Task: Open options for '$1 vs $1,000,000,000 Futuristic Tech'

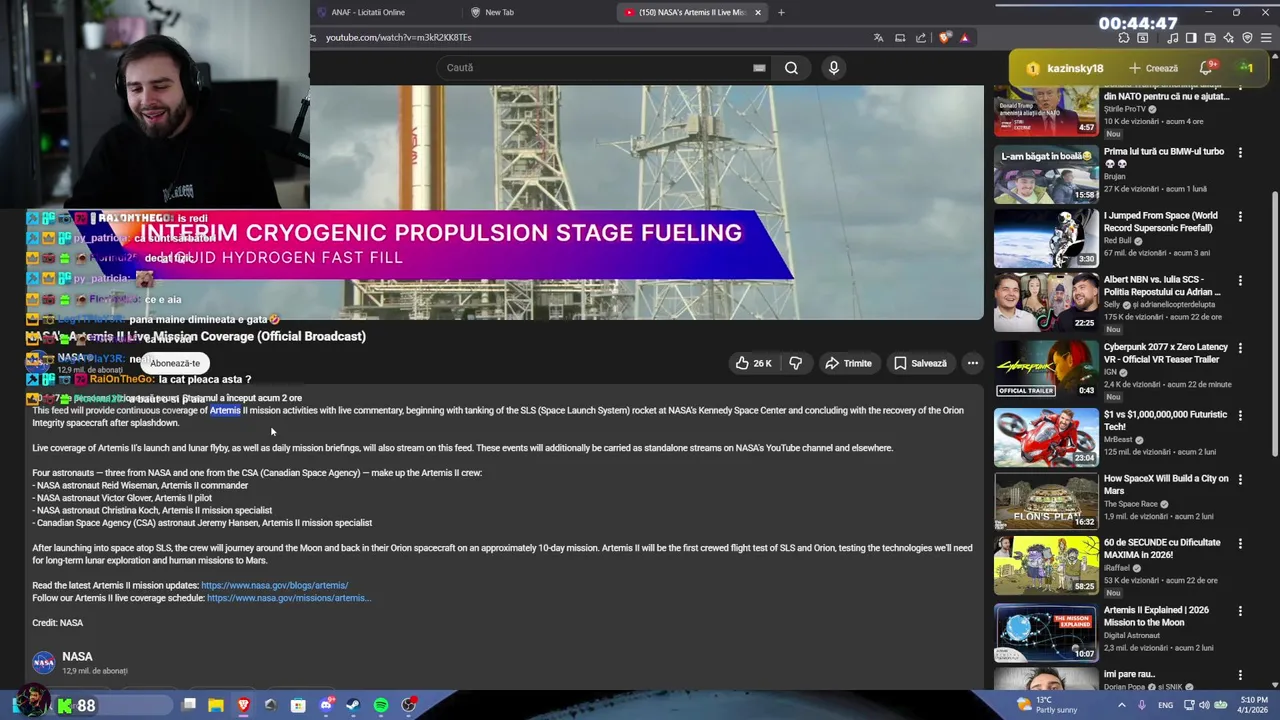Action: [1240, 414]
